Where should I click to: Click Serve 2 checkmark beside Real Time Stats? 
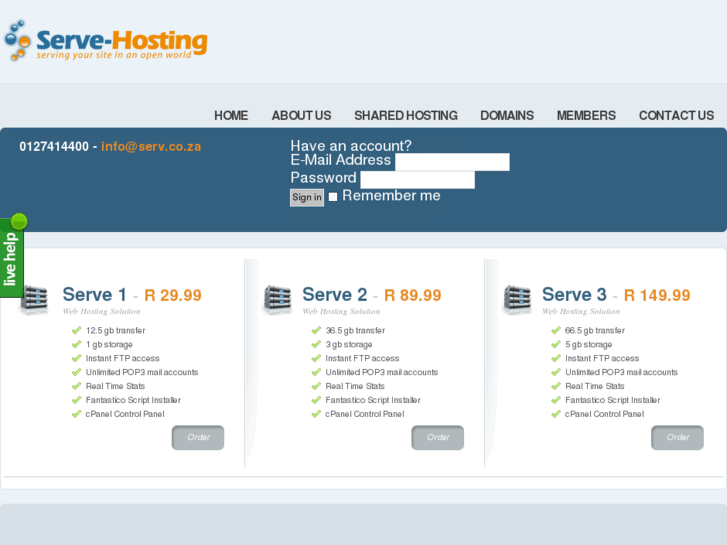click(x=316, y=386)
